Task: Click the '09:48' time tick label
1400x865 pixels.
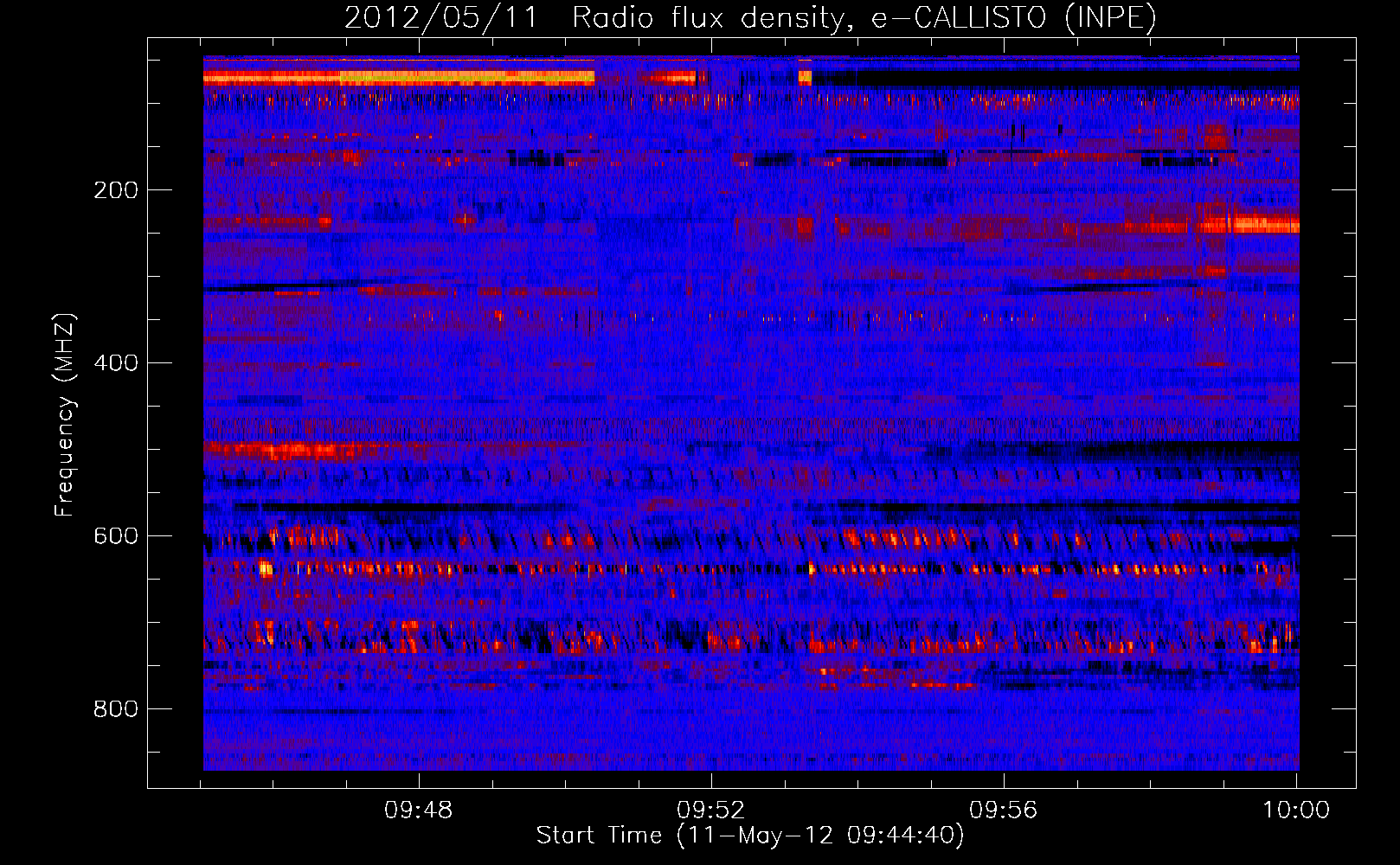Action: 419,811
